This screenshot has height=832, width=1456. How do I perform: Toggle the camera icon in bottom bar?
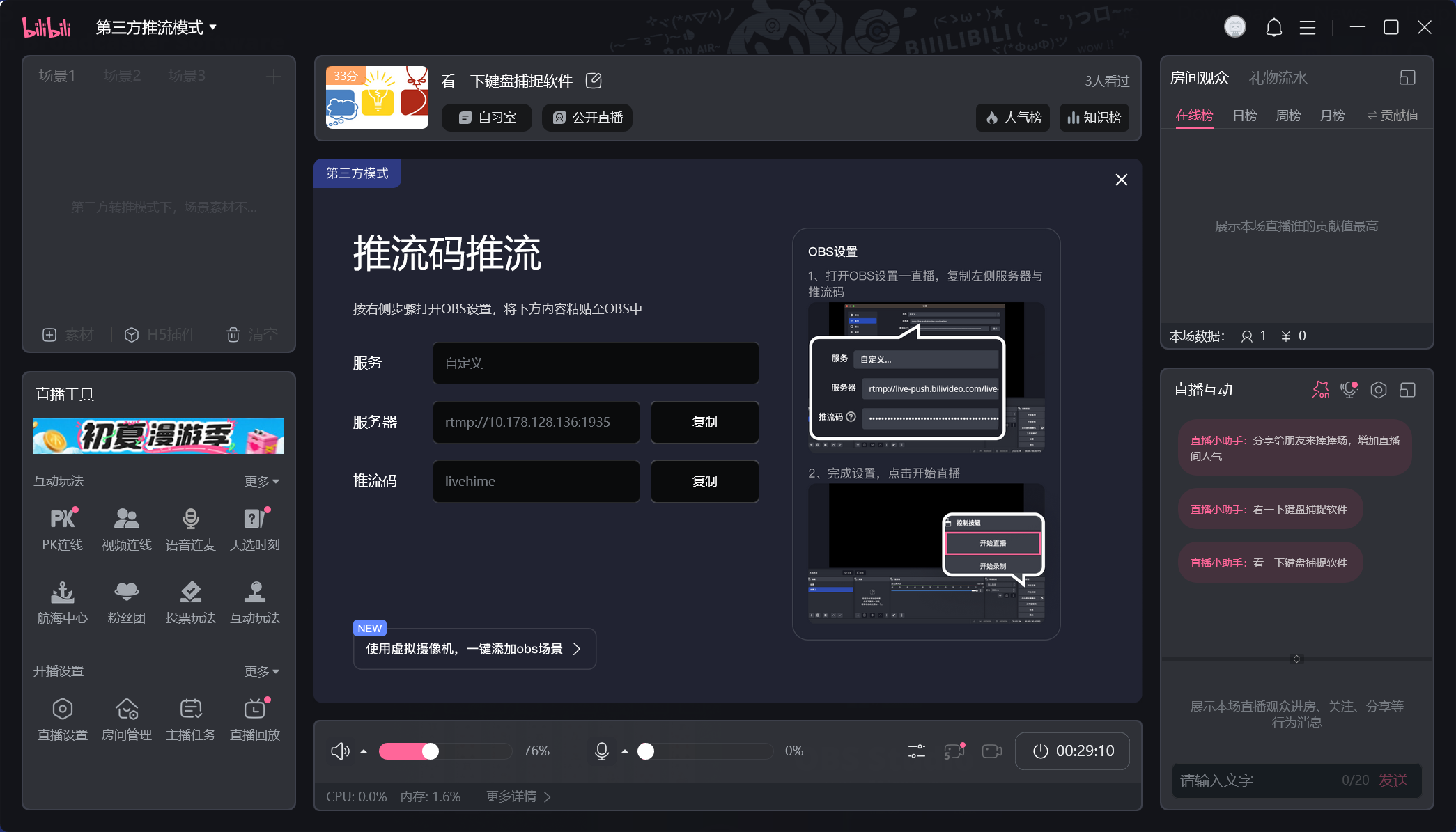(991, 751)
